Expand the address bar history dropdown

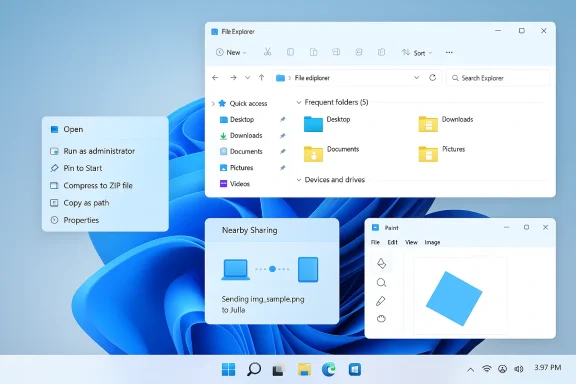[416, 78]
